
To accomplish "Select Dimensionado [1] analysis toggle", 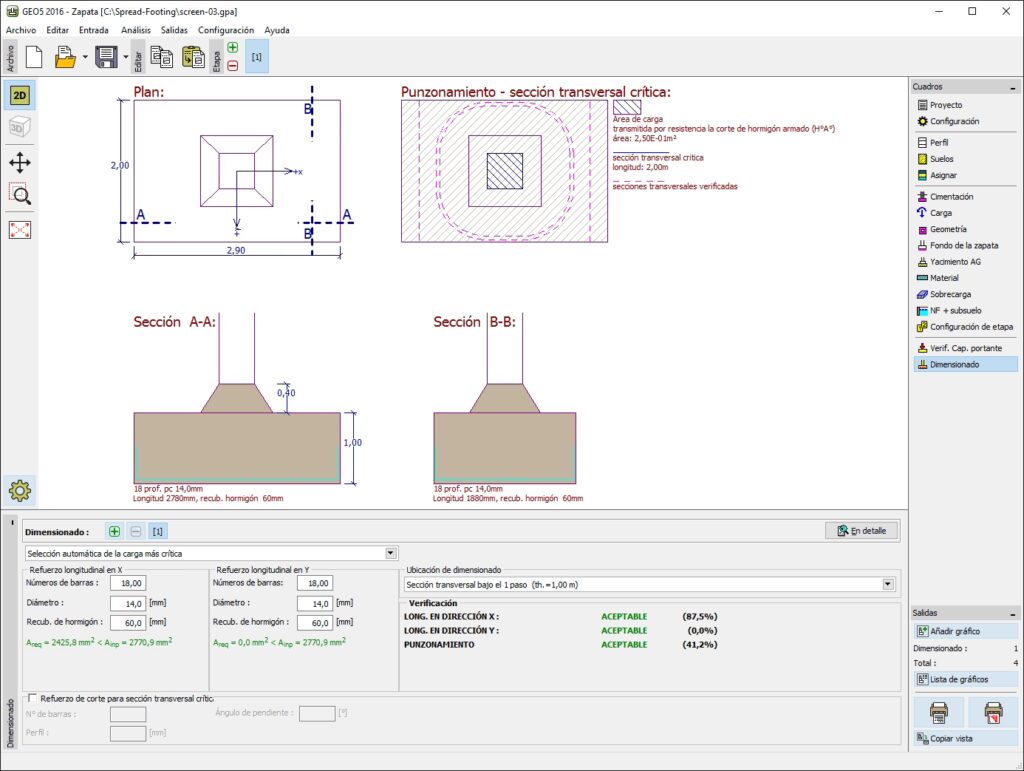I will tap(158, 532).
